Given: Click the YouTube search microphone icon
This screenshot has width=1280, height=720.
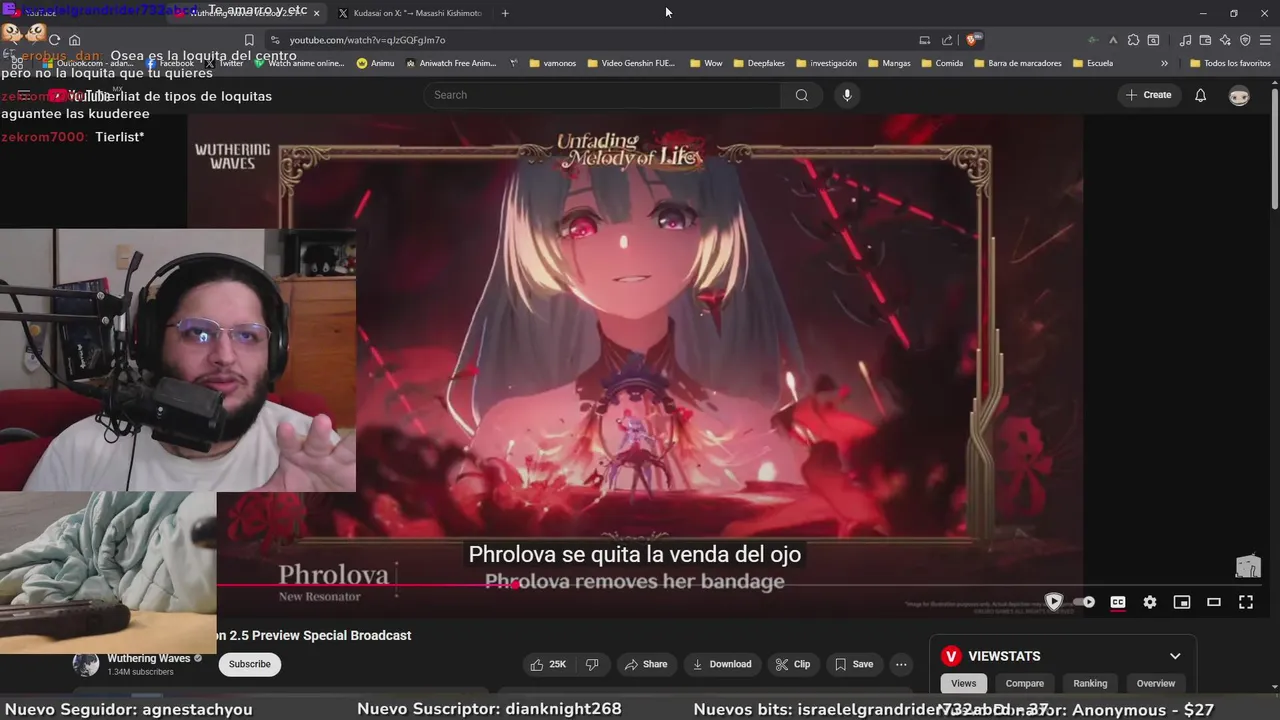Looking at the screenshot, I should [847, 95].
